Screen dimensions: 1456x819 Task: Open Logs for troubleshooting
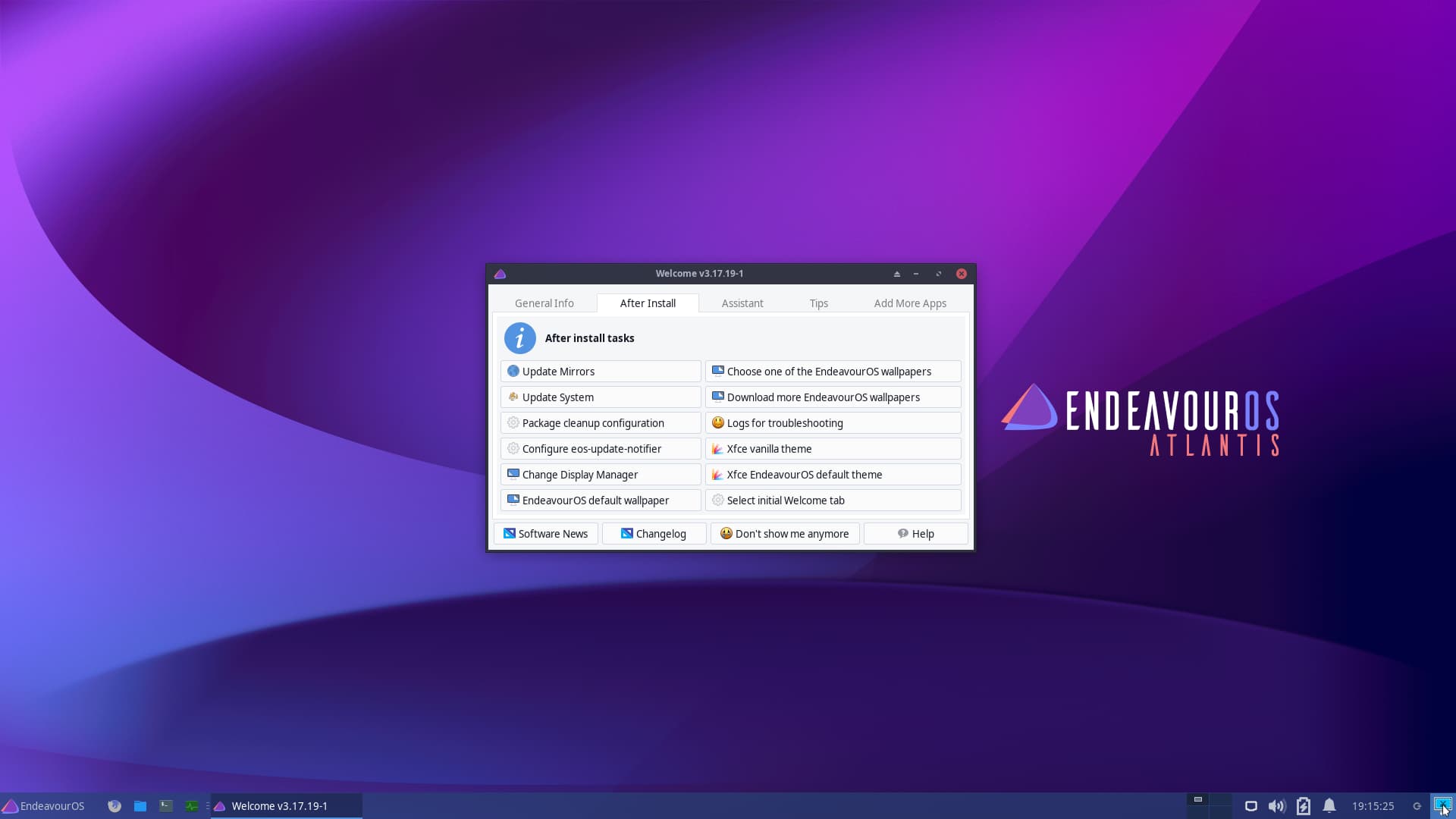point(833,423)
